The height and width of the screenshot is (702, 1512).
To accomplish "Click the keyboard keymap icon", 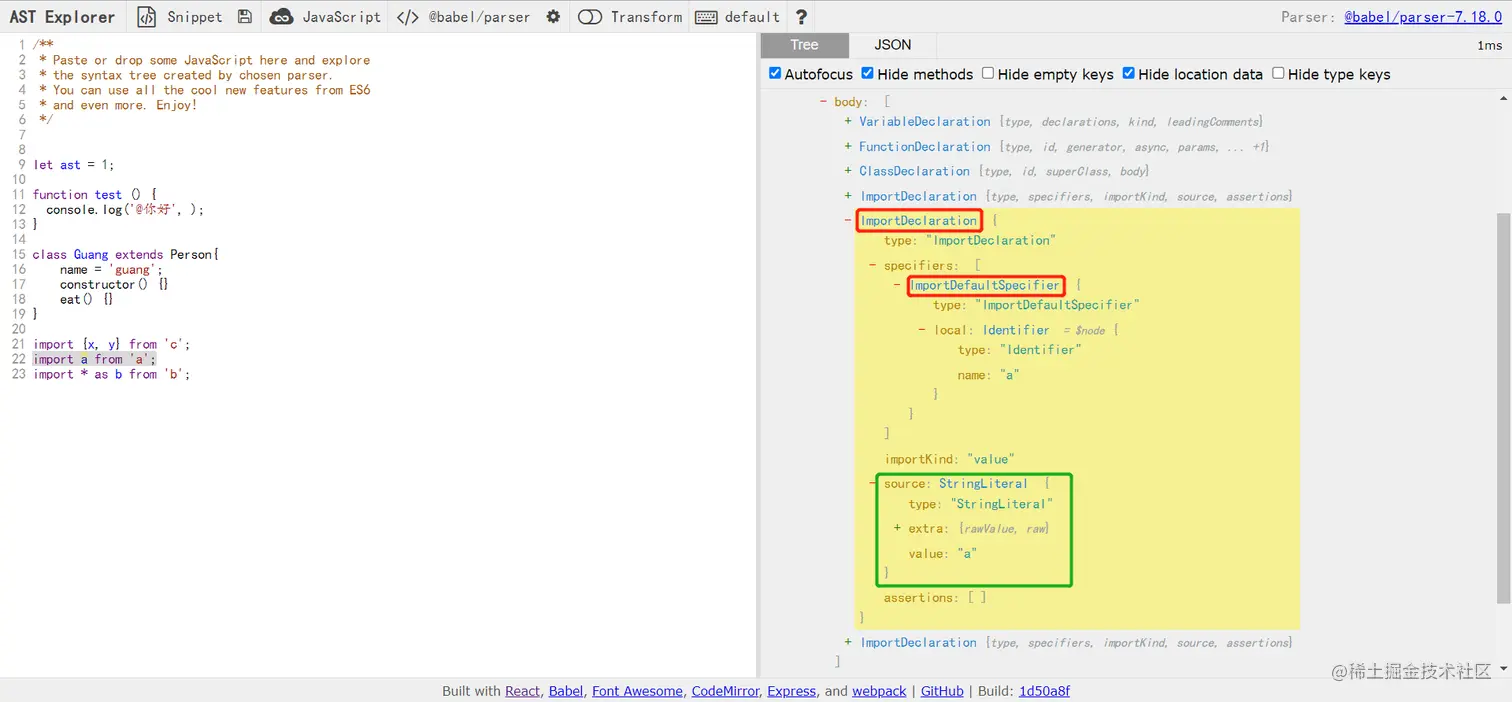I will (706, 17).
